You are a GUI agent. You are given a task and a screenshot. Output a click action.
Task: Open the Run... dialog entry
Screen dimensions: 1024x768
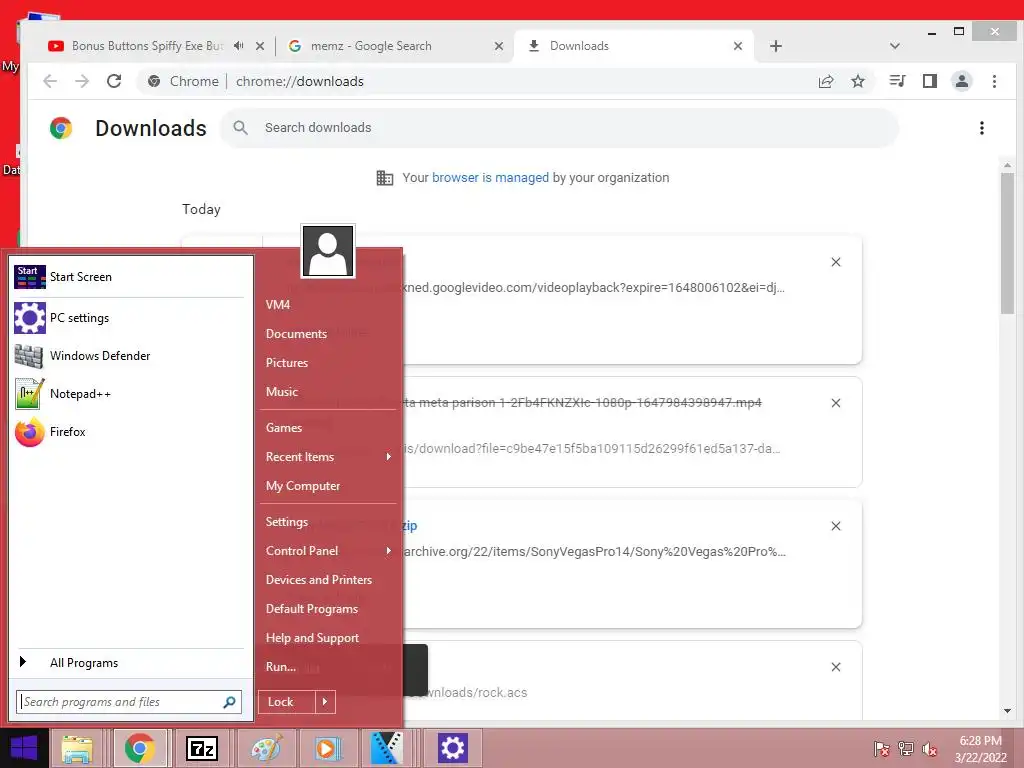coord(281,667)
